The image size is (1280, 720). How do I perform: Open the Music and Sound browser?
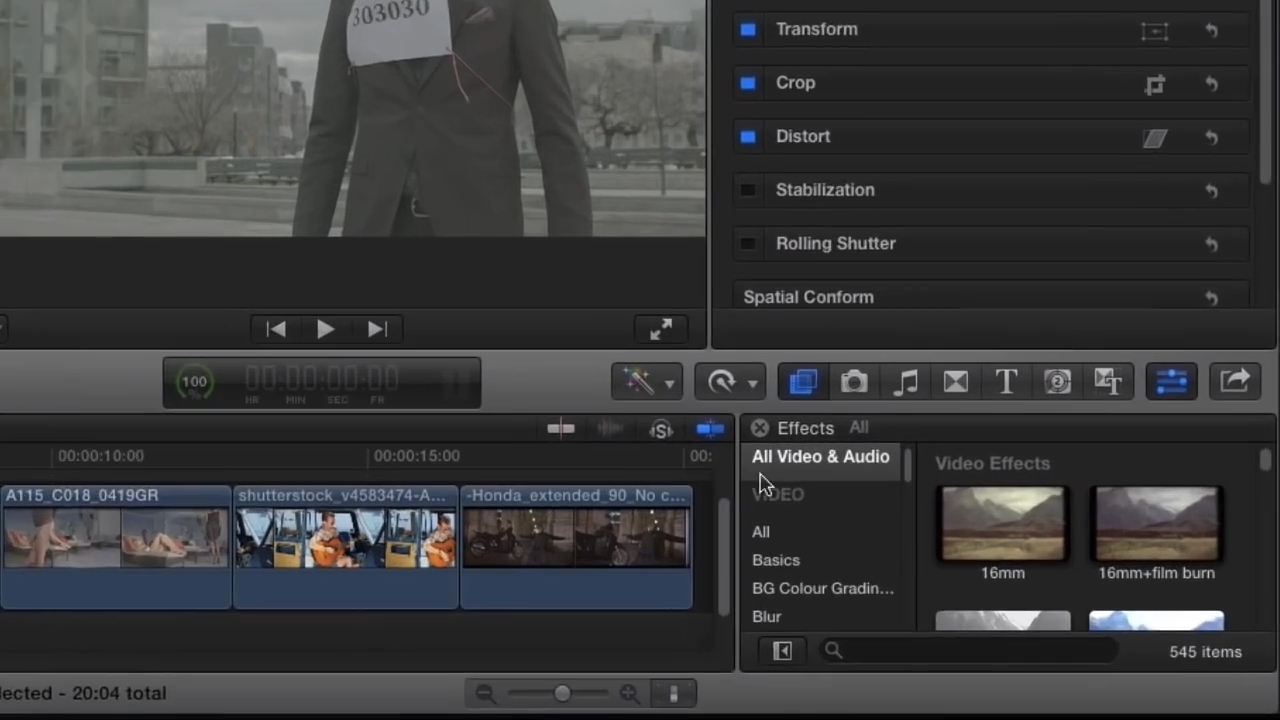click(x=905, y=382)
